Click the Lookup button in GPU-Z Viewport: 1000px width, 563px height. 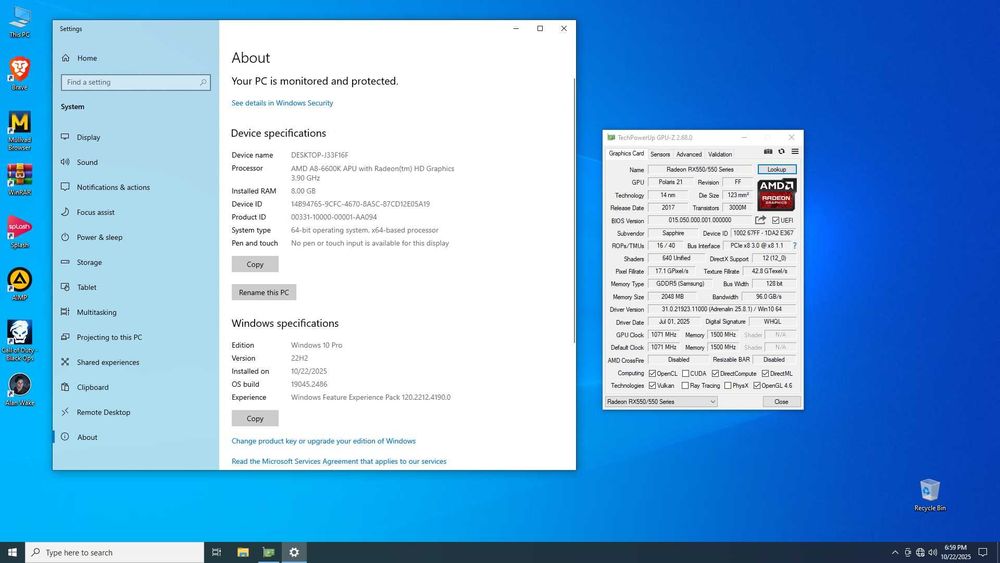point(777,170)
